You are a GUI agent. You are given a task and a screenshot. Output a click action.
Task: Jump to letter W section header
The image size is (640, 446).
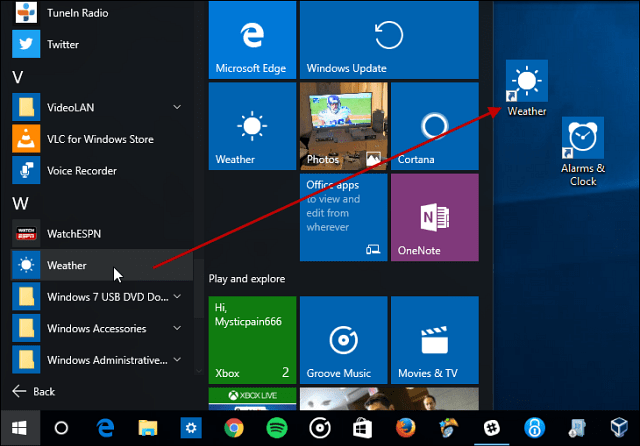(x=20, y=203)
